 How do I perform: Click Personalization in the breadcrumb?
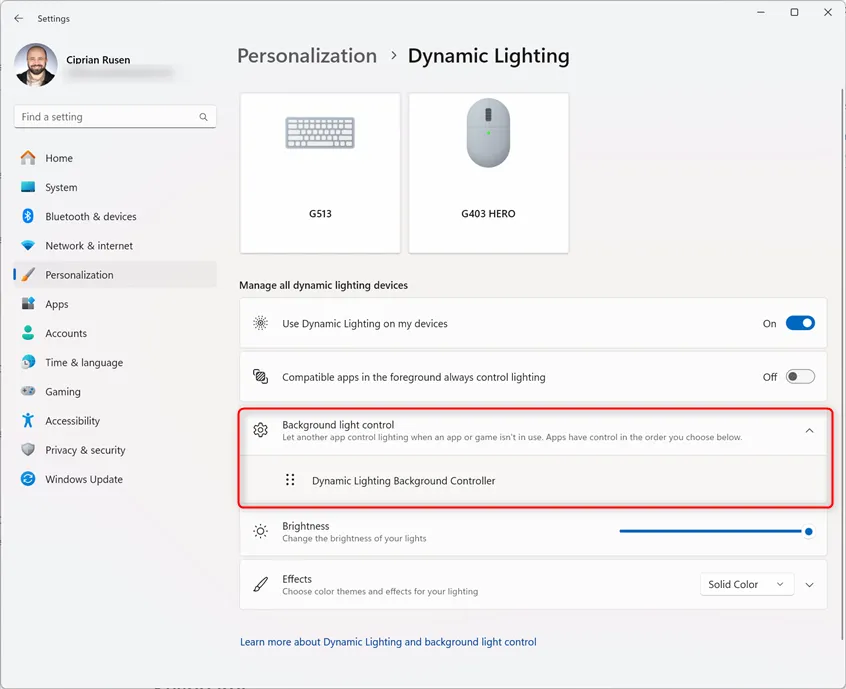pos(307,56)
